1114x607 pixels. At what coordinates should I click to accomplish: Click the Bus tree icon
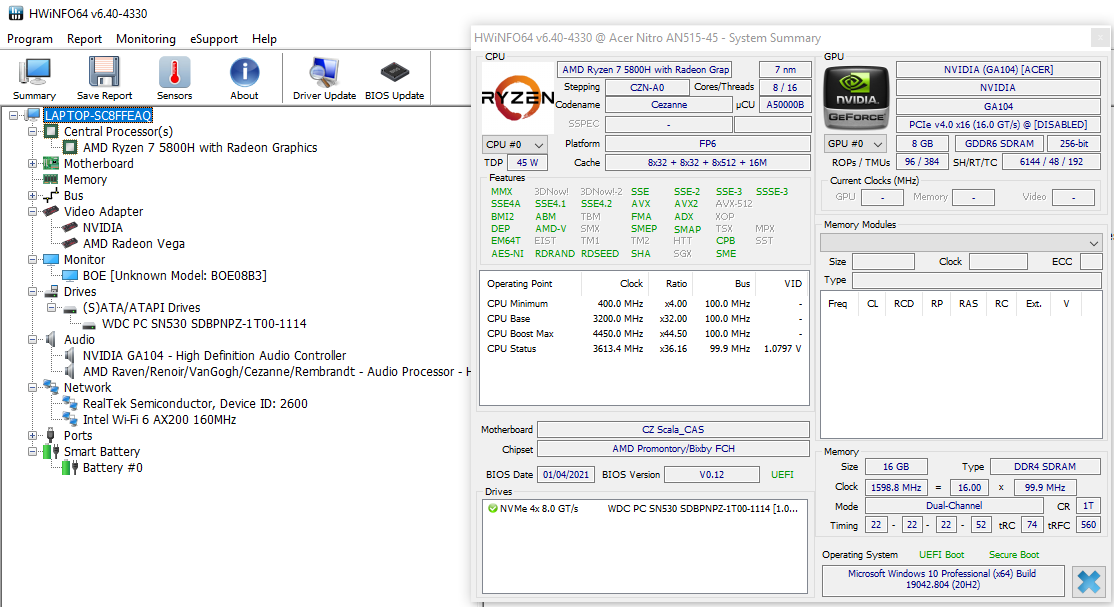pos(50,195)
